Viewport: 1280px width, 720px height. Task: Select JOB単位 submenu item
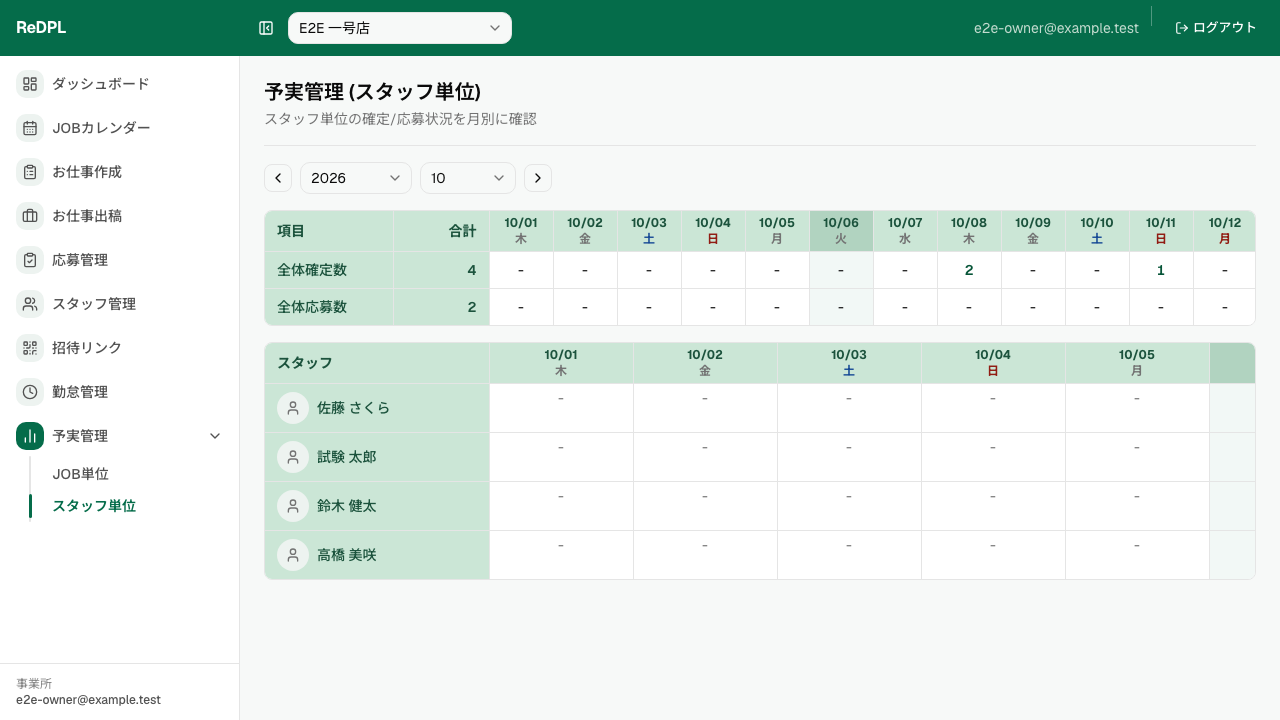(80, 474)
